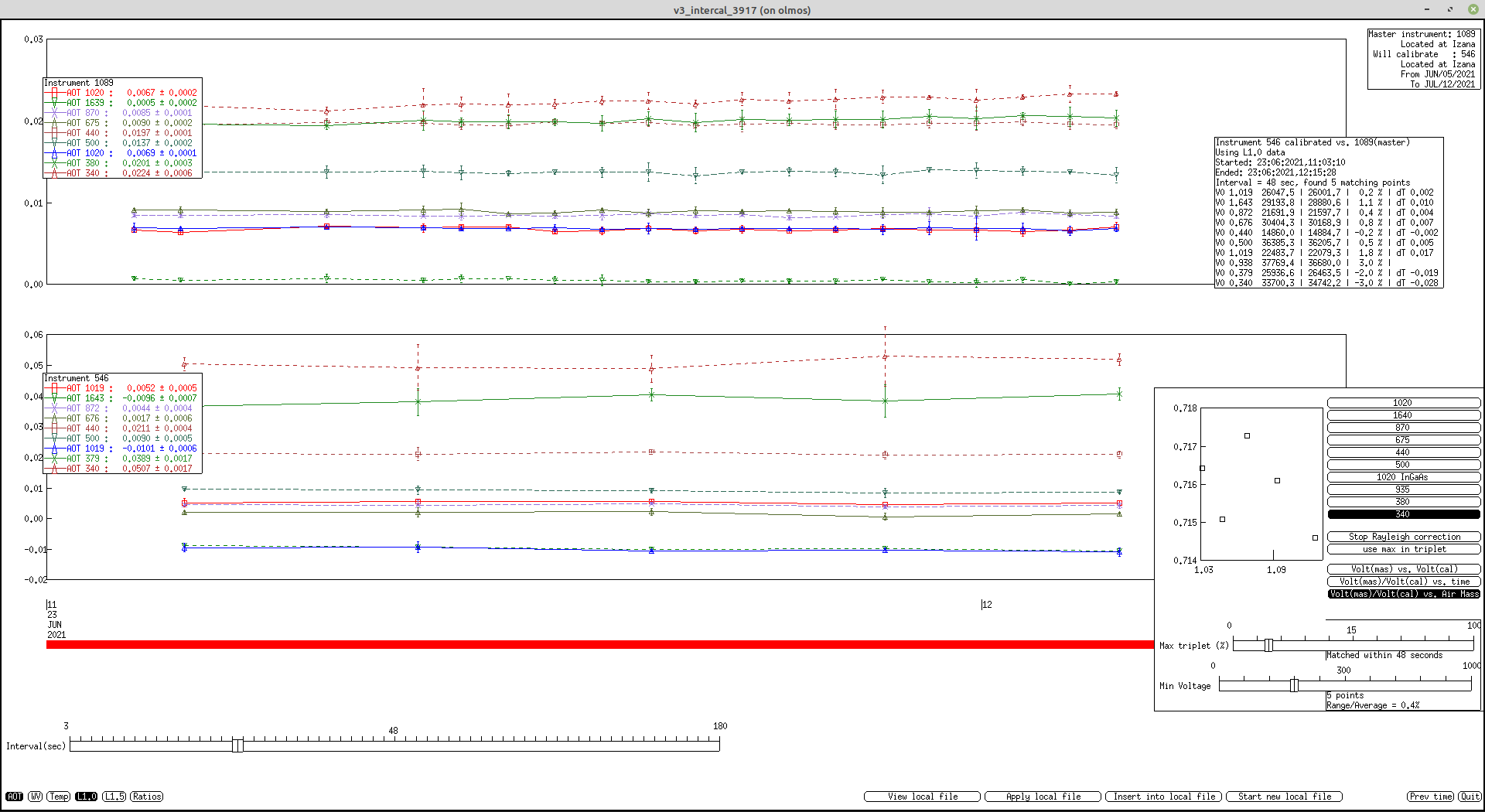The width and height of the screenshot is (1485, 812).
Task: Select the 500 wavelength channel button
Action: click(1403, 465)
